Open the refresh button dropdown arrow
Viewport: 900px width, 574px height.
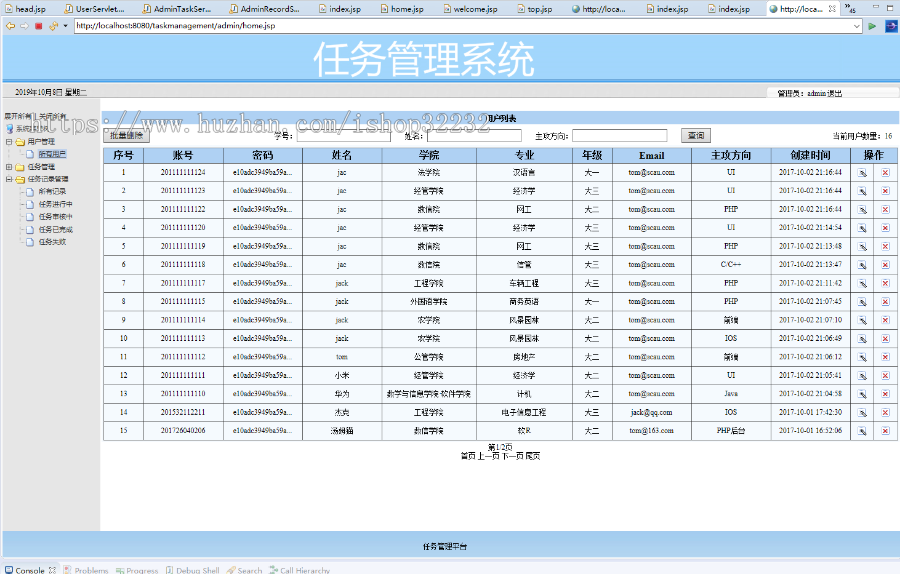tap(65, 26)
